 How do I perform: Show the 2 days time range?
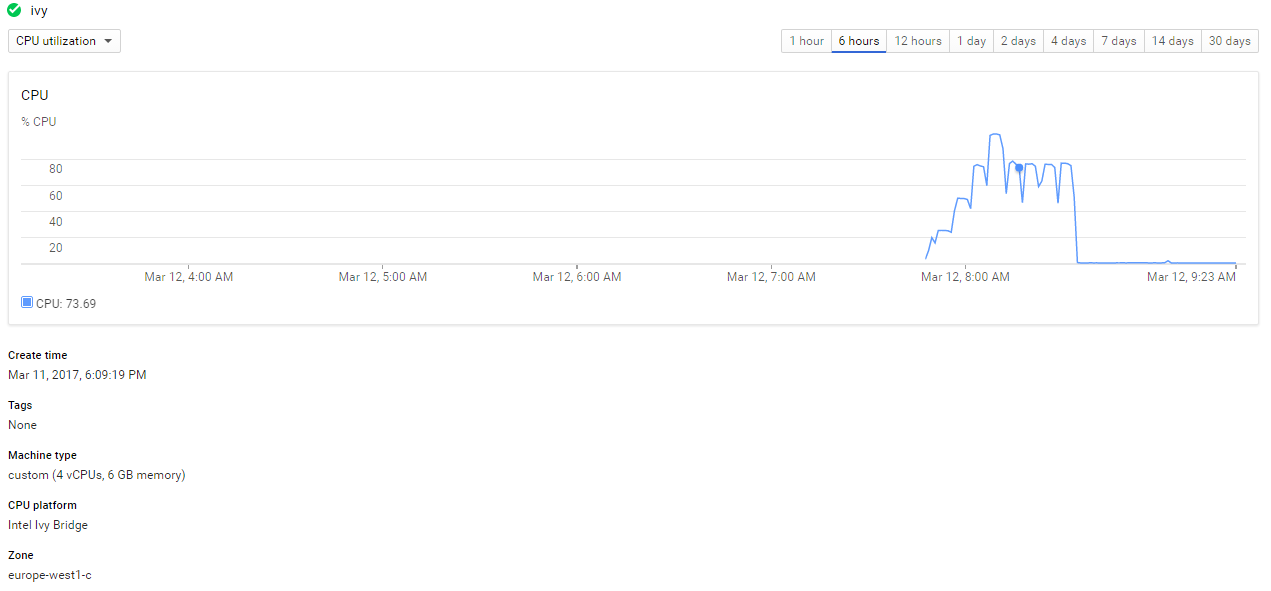tap(1018, 41)
